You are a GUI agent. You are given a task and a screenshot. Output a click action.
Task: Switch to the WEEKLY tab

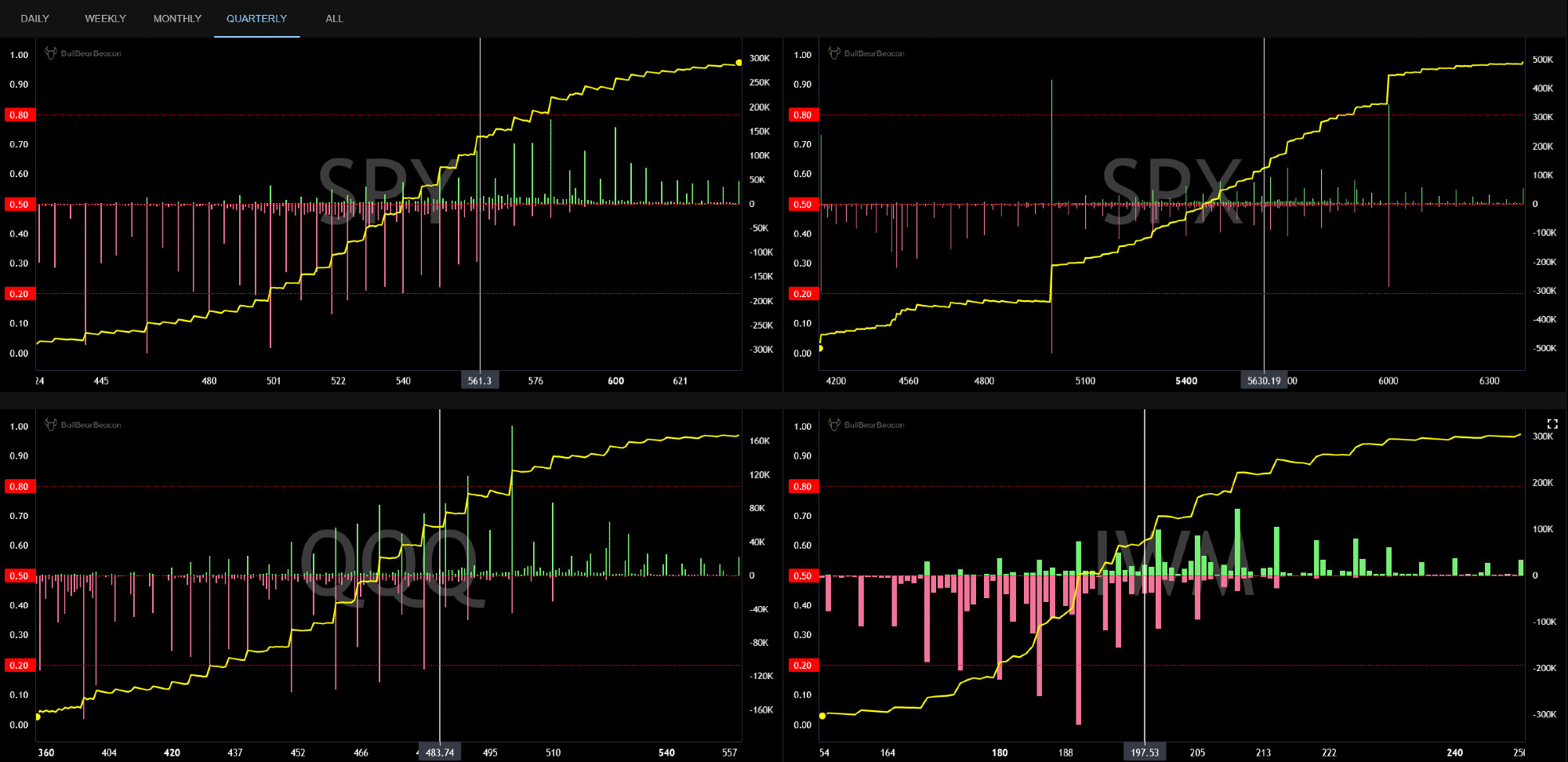(x=105, y=19)
